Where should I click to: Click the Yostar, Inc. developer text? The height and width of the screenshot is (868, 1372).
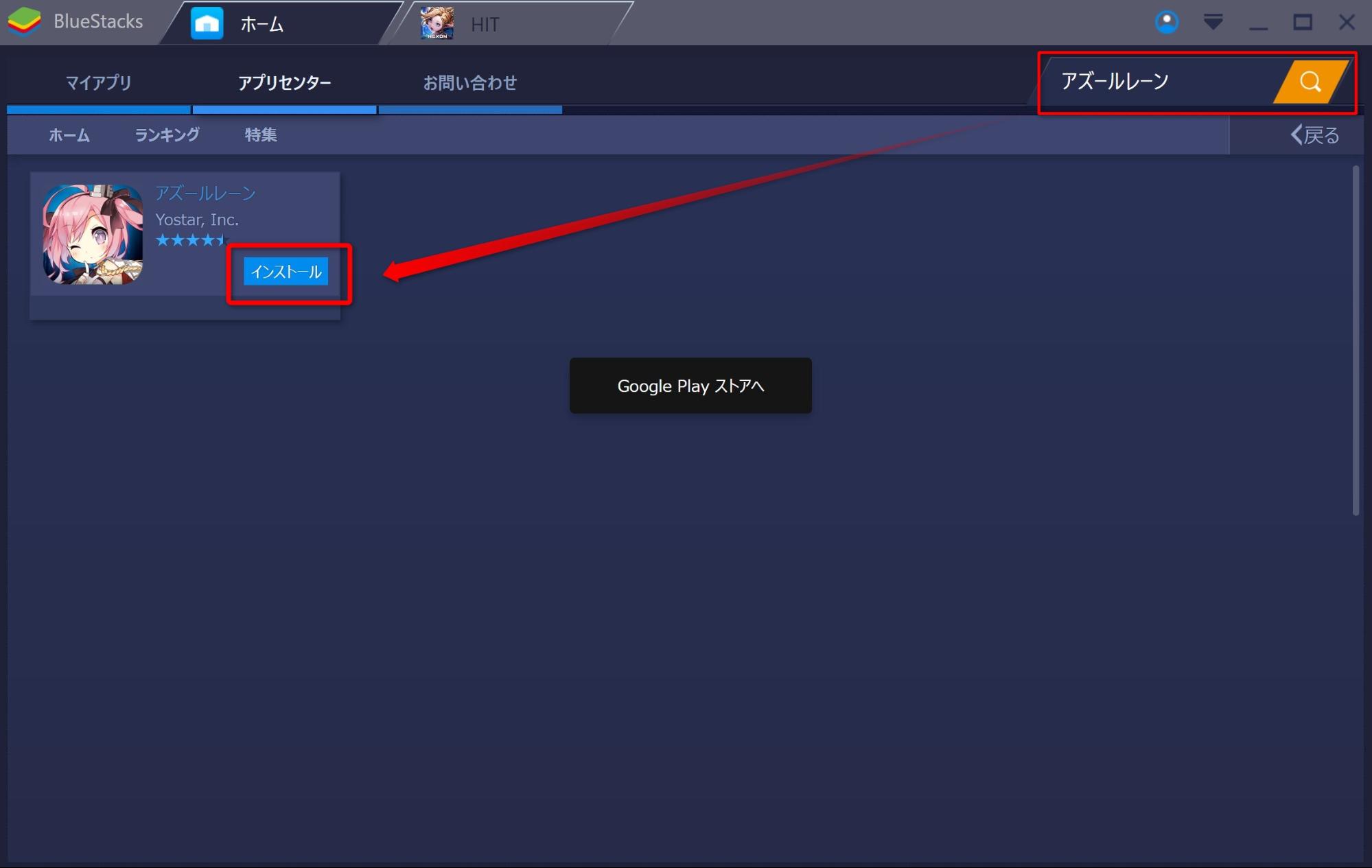click(197, 220)
